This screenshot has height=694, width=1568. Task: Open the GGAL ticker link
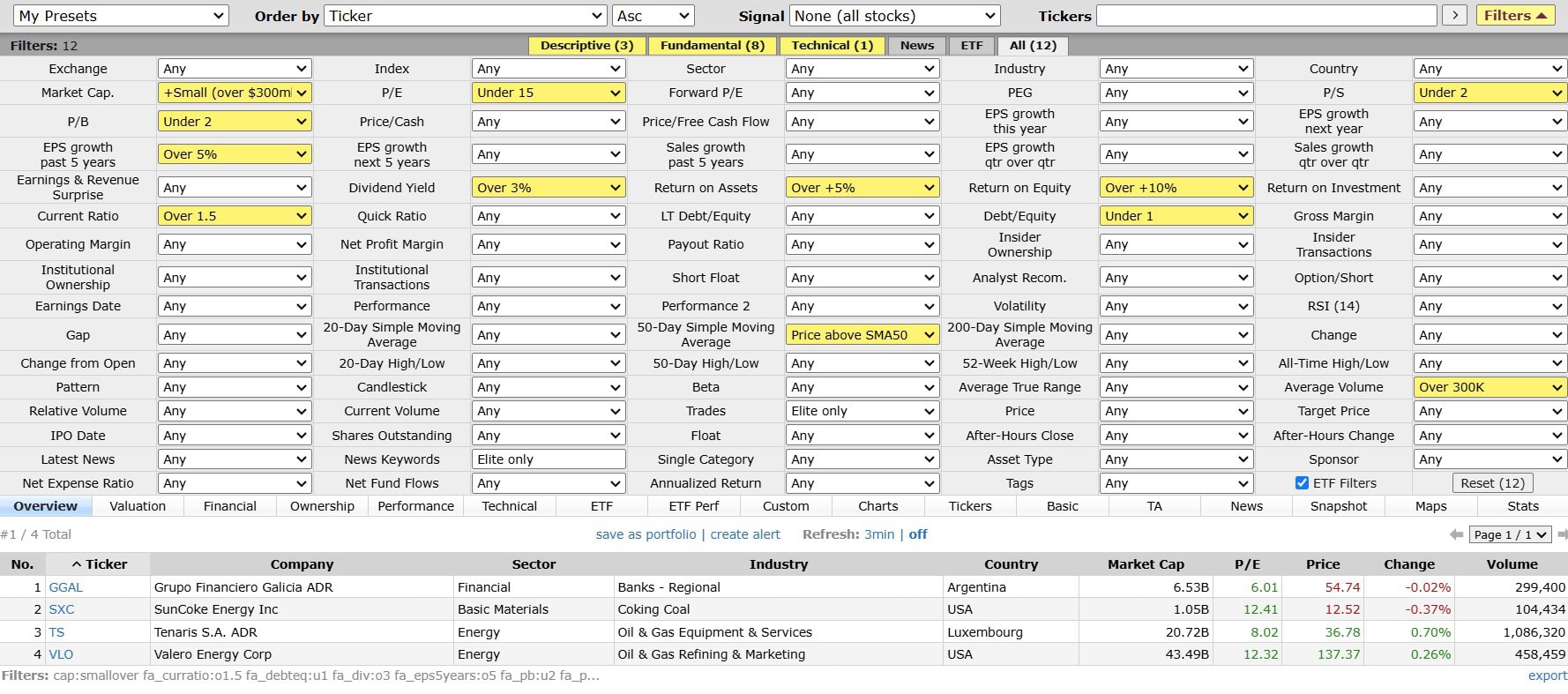pos(66,587)
